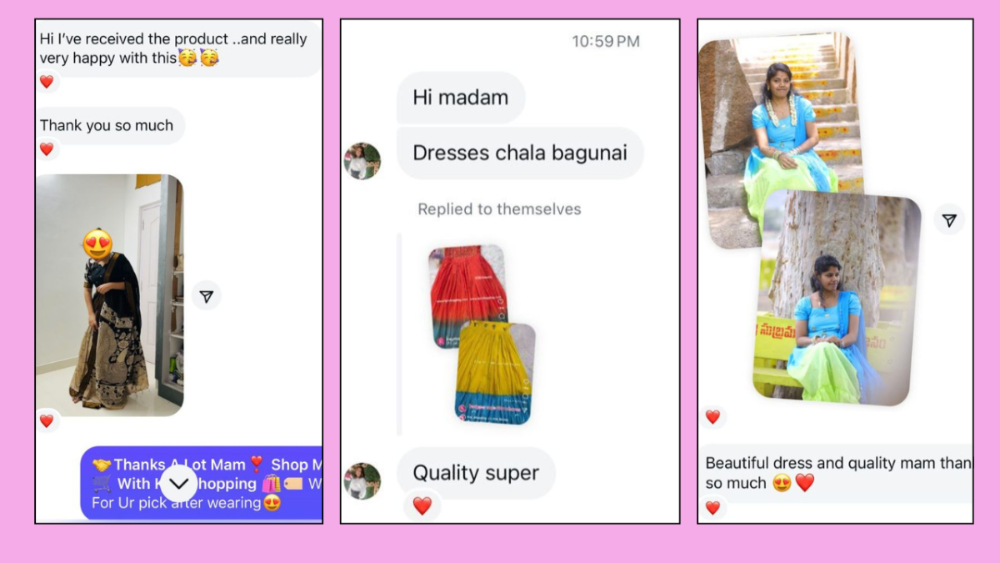Screen dimensions: 1000x563
Task: Tap heart reaction under 'Quality super'
Action: [x=422, y=506]
